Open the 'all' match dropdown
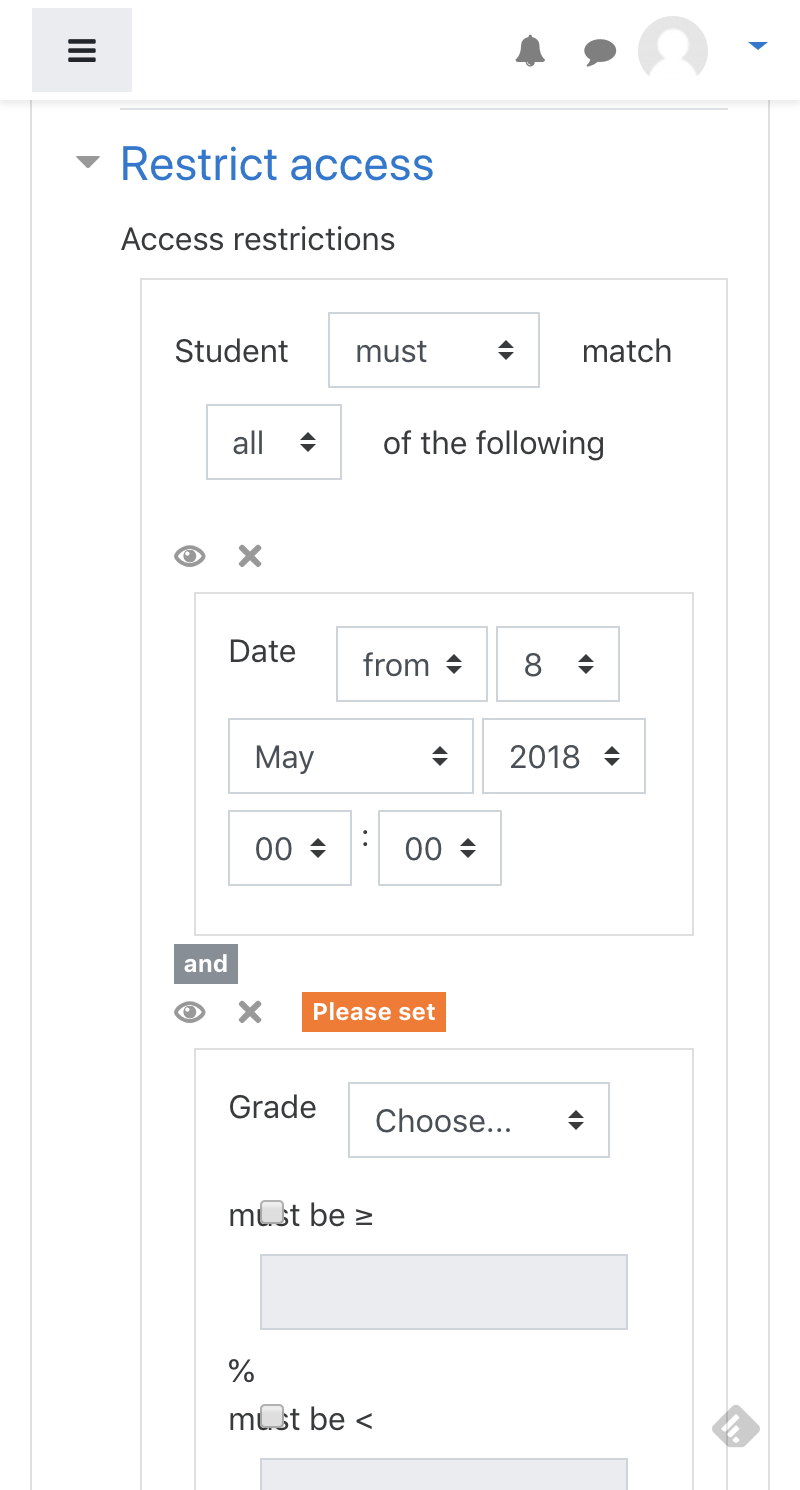This screenshot has height=1490, width=800. [x=274, y=442]
